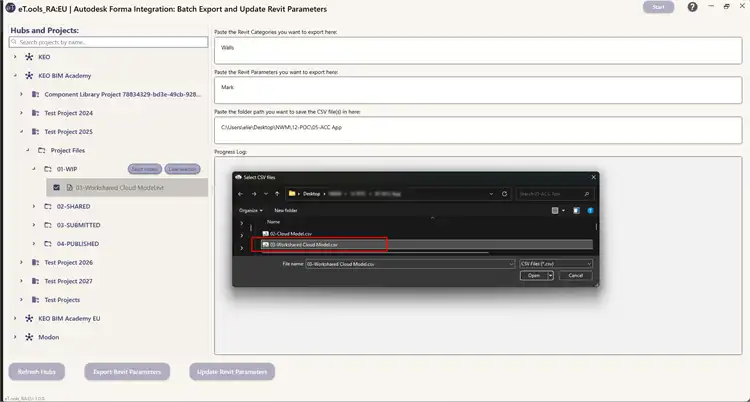
Task: Click the Clear selection button beside 01-WIP
Action: click(x=182, y=169)
